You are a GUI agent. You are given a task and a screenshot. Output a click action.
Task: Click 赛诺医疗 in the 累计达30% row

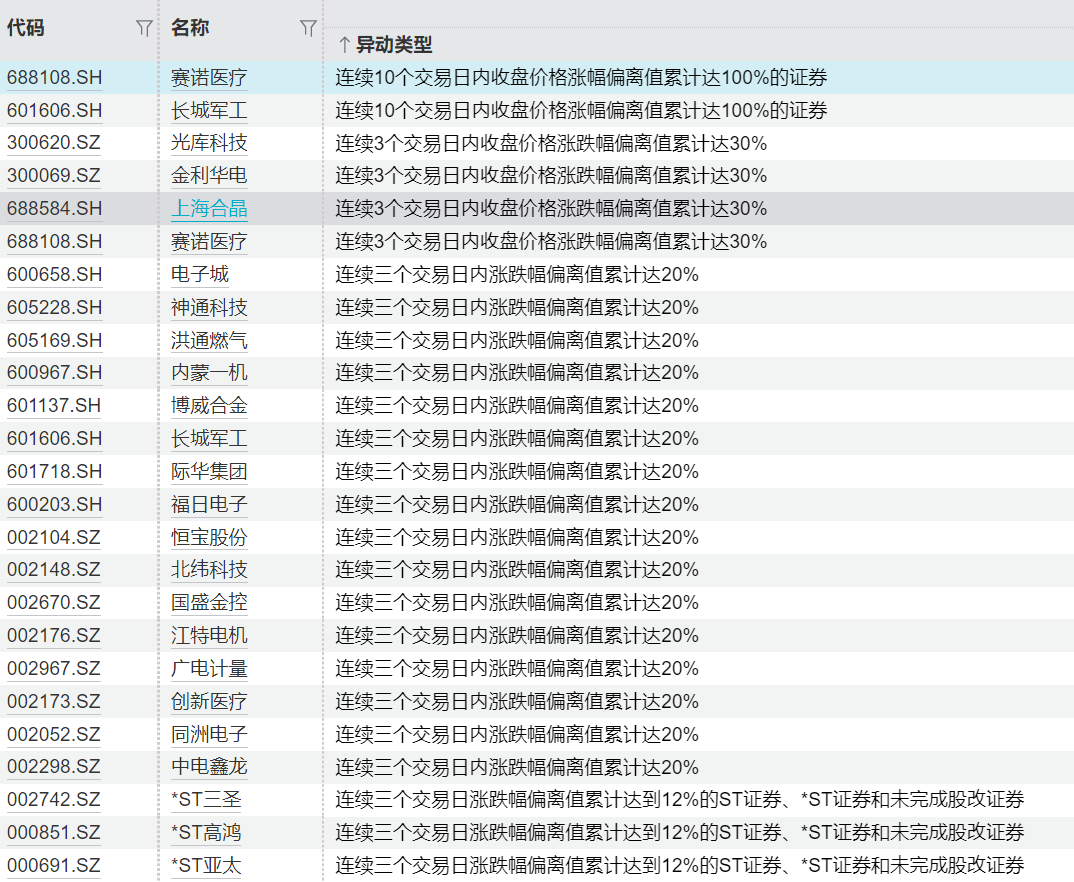(209, 242)
